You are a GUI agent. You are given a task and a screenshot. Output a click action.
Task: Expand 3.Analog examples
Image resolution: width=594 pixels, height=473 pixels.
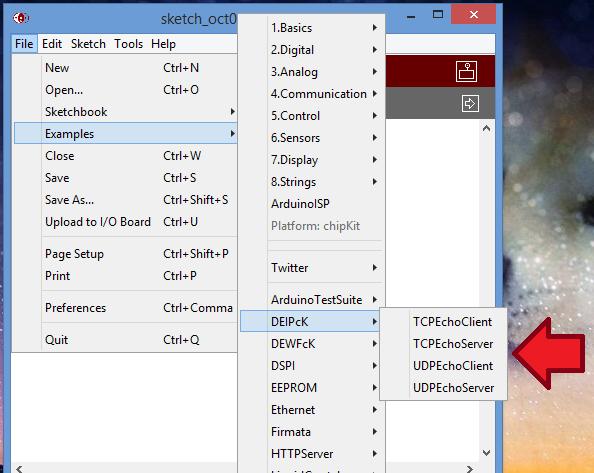(x=311, y=72)
